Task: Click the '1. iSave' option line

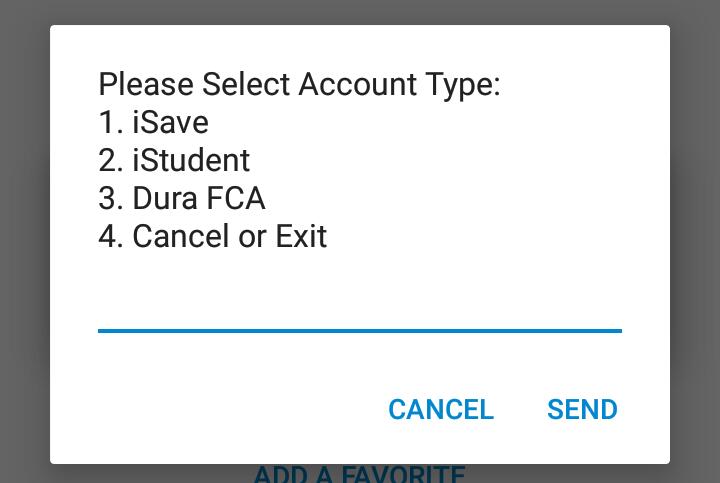Action: click(153, 122)
